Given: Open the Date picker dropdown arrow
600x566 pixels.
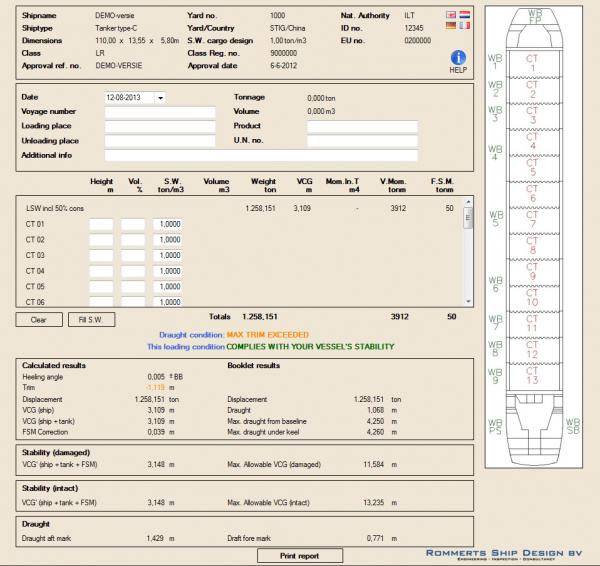Looking at the screenshot, I should click(160, 98).
